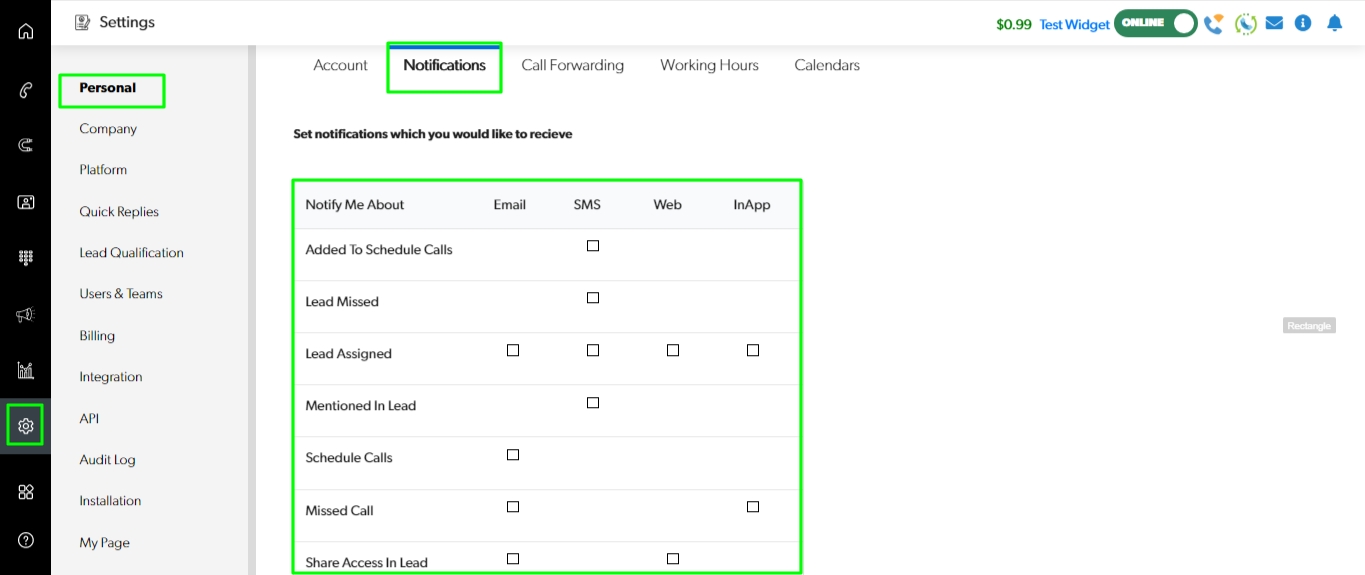Click the notification bell icon

[x=1334, y=23]
